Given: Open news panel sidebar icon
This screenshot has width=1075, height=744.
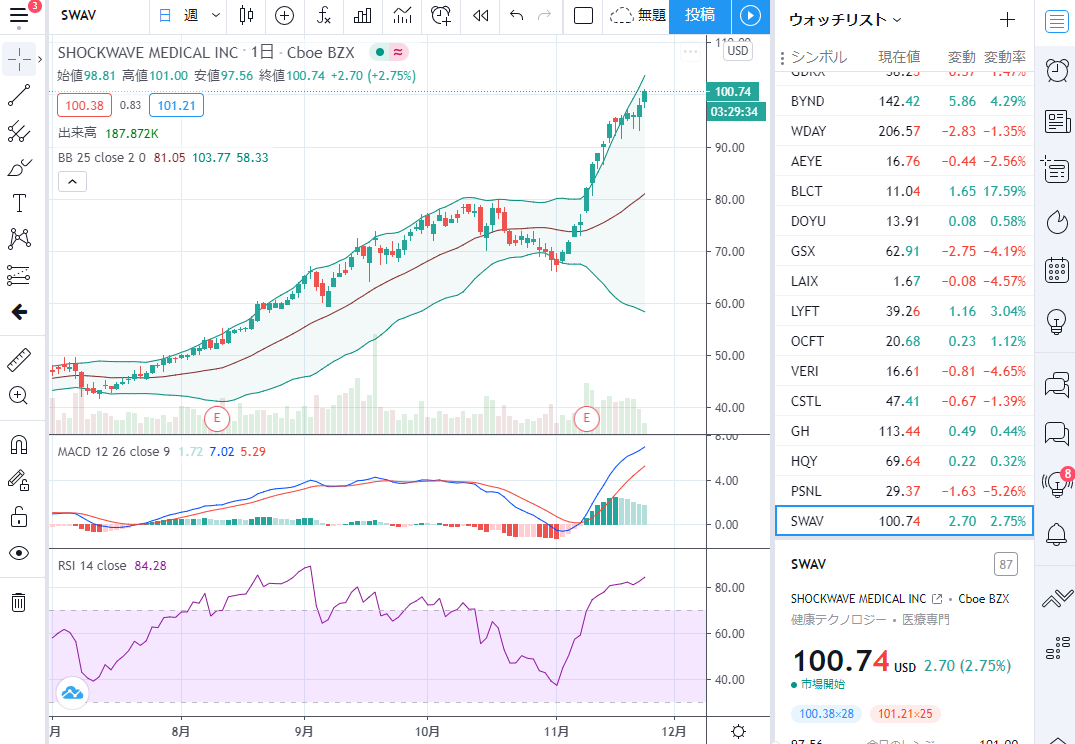Looking at the screenshot, I should coord(1056,121).
